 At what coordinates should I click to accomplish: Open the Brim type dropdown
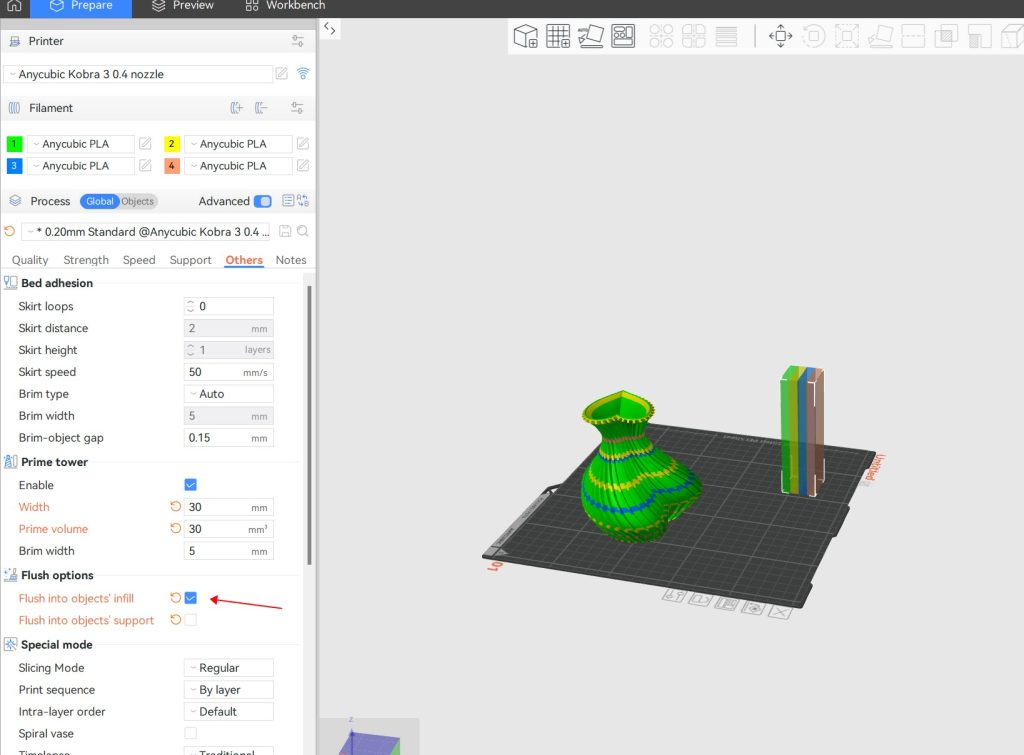click(228, 393)
